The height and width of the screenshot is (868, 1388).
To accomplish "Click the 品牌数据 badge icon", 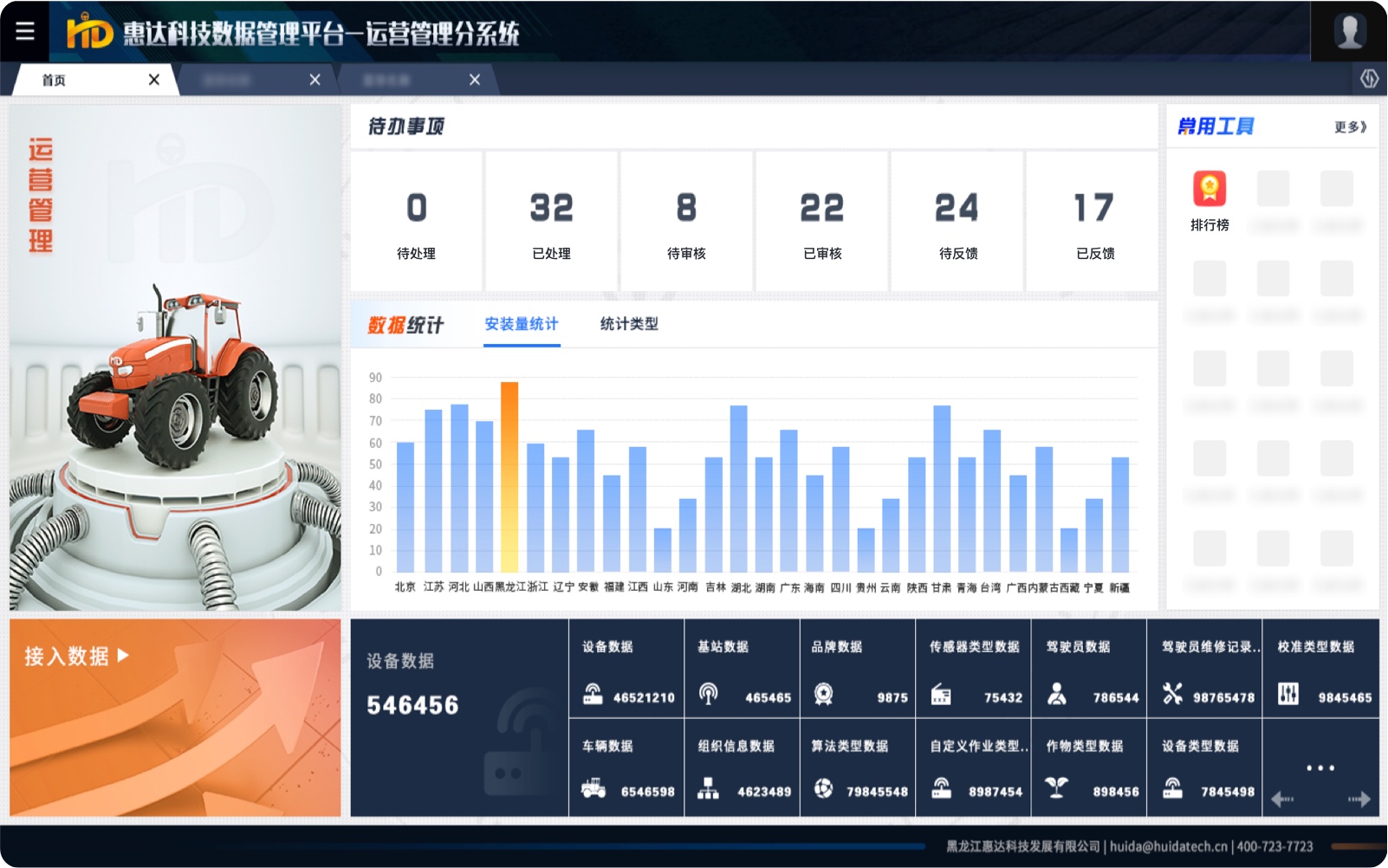I will coord(823,694).
